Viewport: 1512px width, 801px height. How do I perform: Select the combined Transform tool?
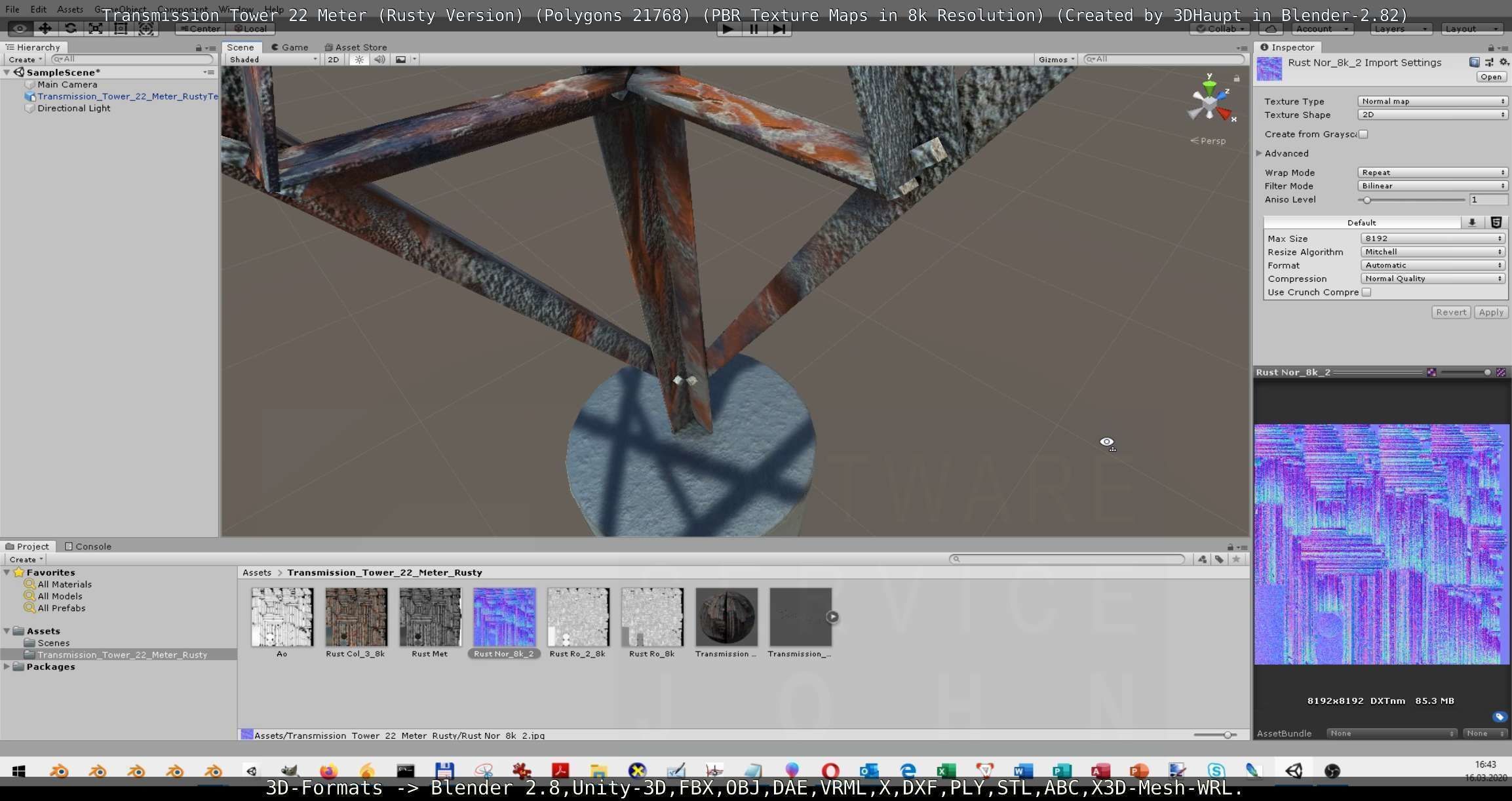point(146,29)
